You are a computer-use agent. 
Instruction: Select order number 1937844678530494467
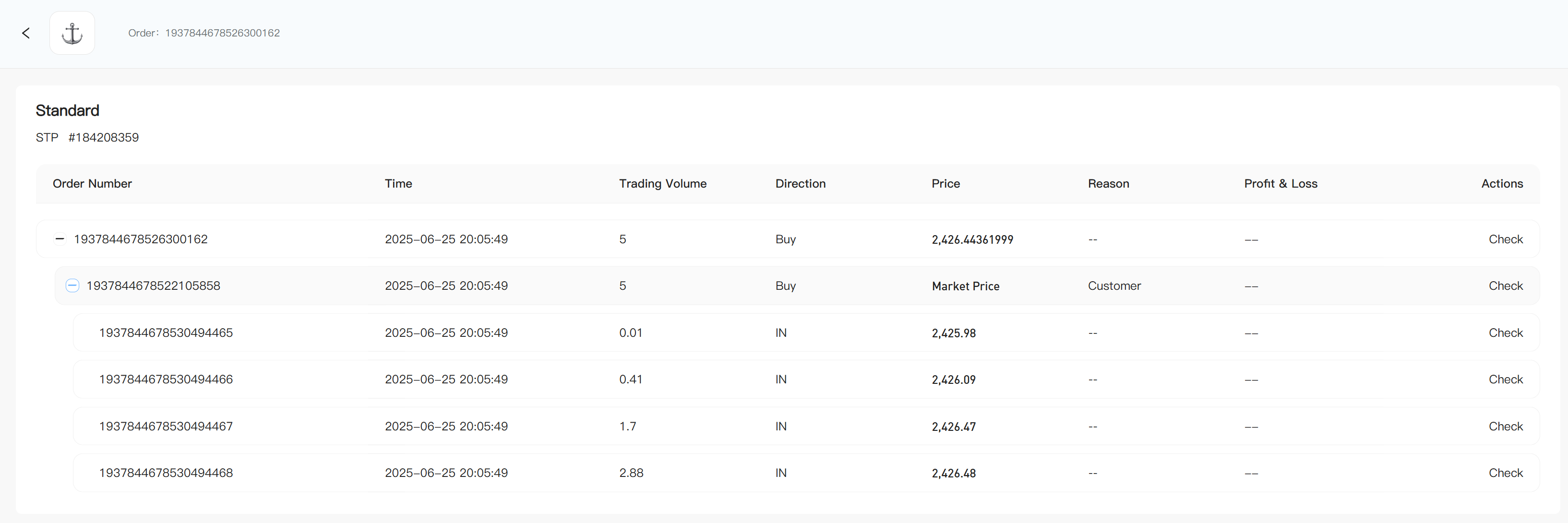pyautogui.click(x=166, y=426)
